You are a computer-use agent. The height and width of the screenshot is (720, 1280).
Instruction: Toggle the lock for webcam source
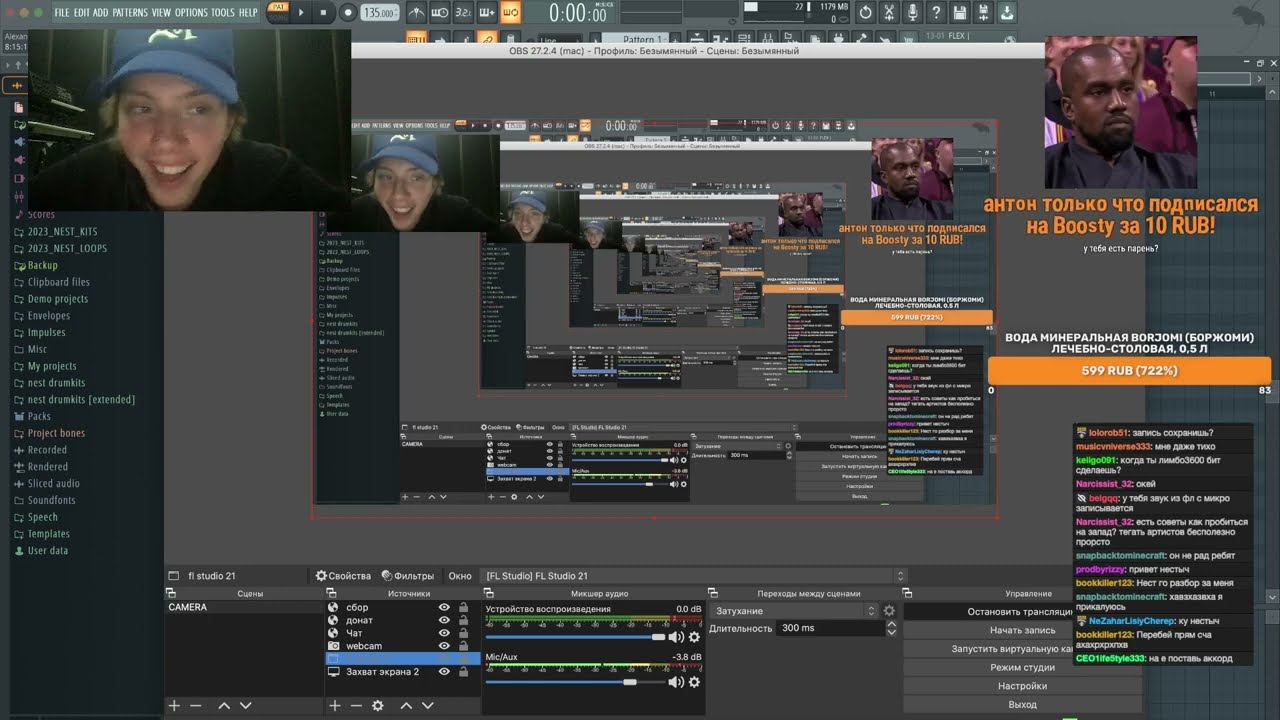pyautogui.click(x=463, y=646)
